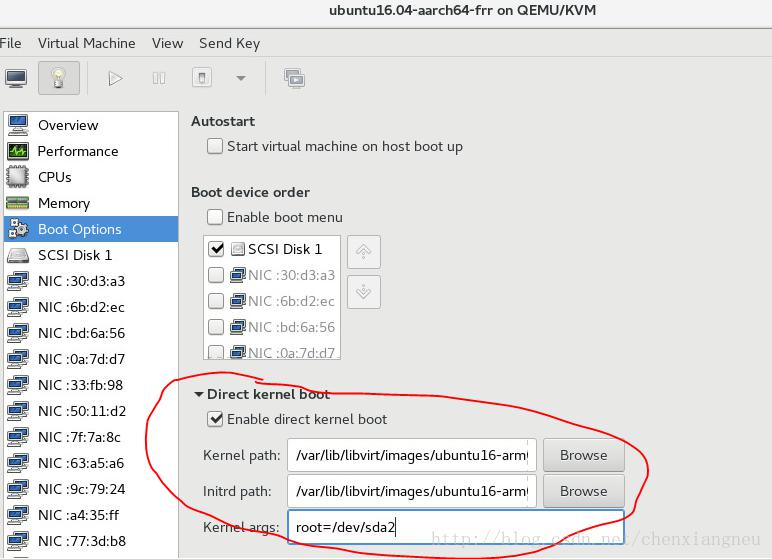Check NIC :bd:6a:56 boot device checkbox
Image resolution: width=772 pixels, height=559 pixels.
point(216,327)
